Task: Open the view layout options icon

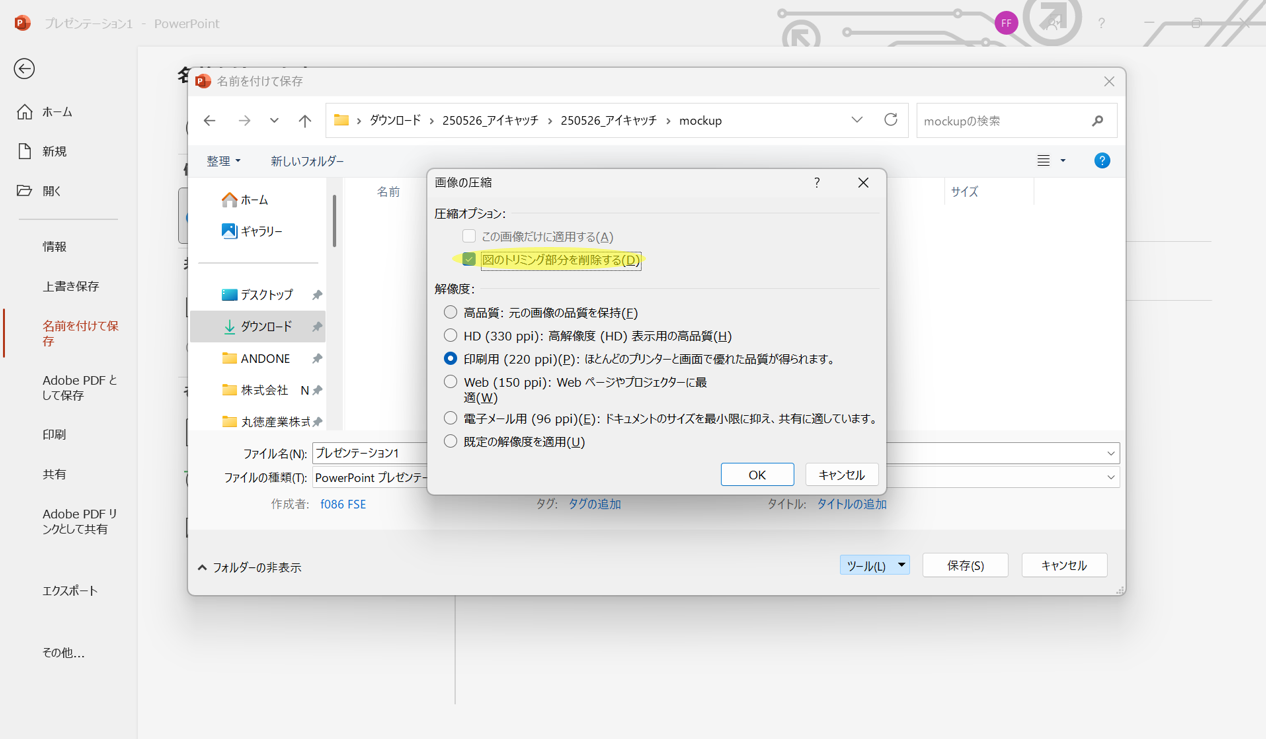Action: [1044, 161]
